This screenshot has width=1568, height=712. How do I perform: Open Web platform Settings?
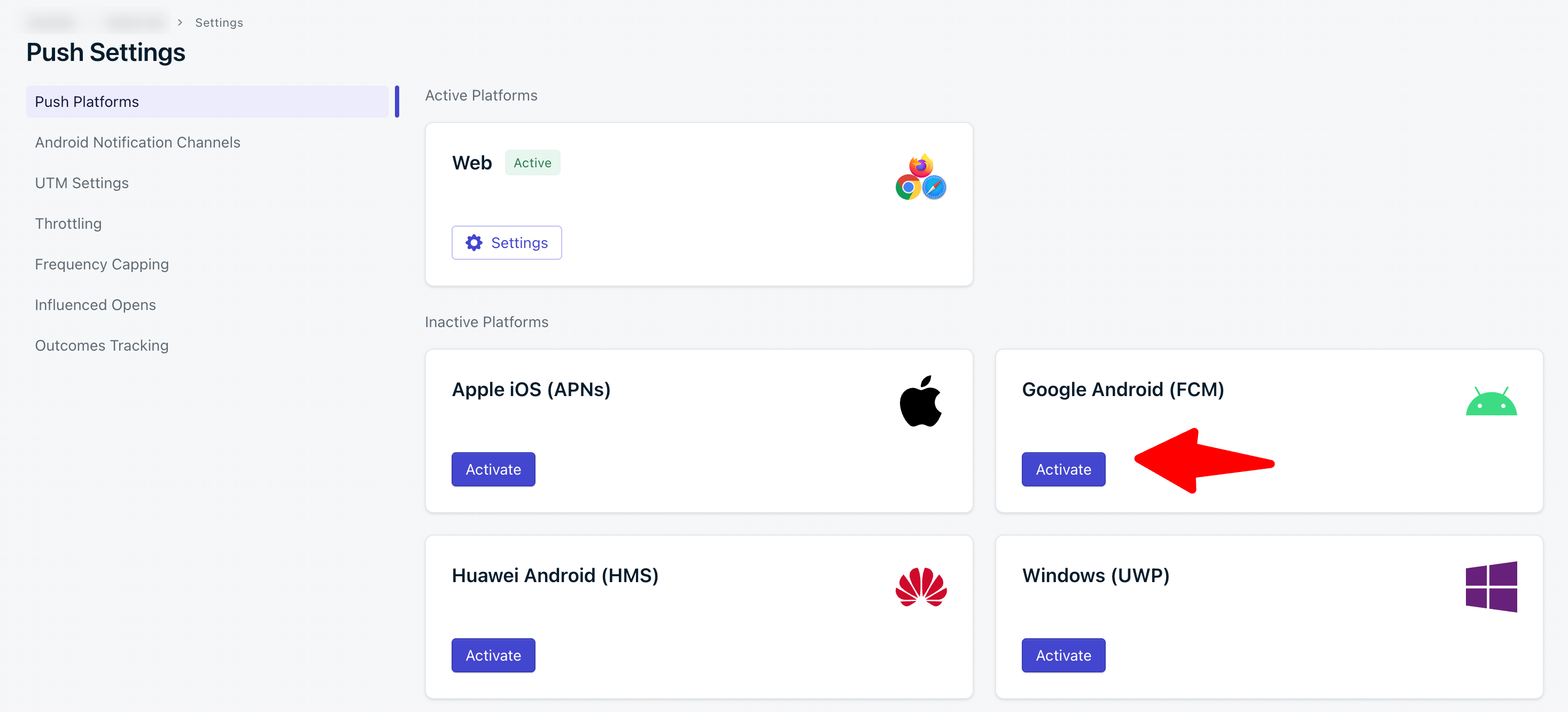tap(507, 243)
